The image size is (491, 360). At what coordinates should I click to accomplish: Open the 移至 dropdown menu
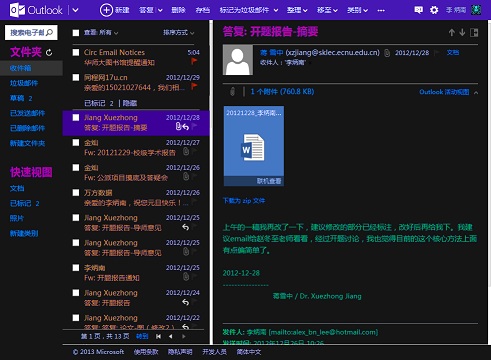pyautogui.click(x=327, y=10)
